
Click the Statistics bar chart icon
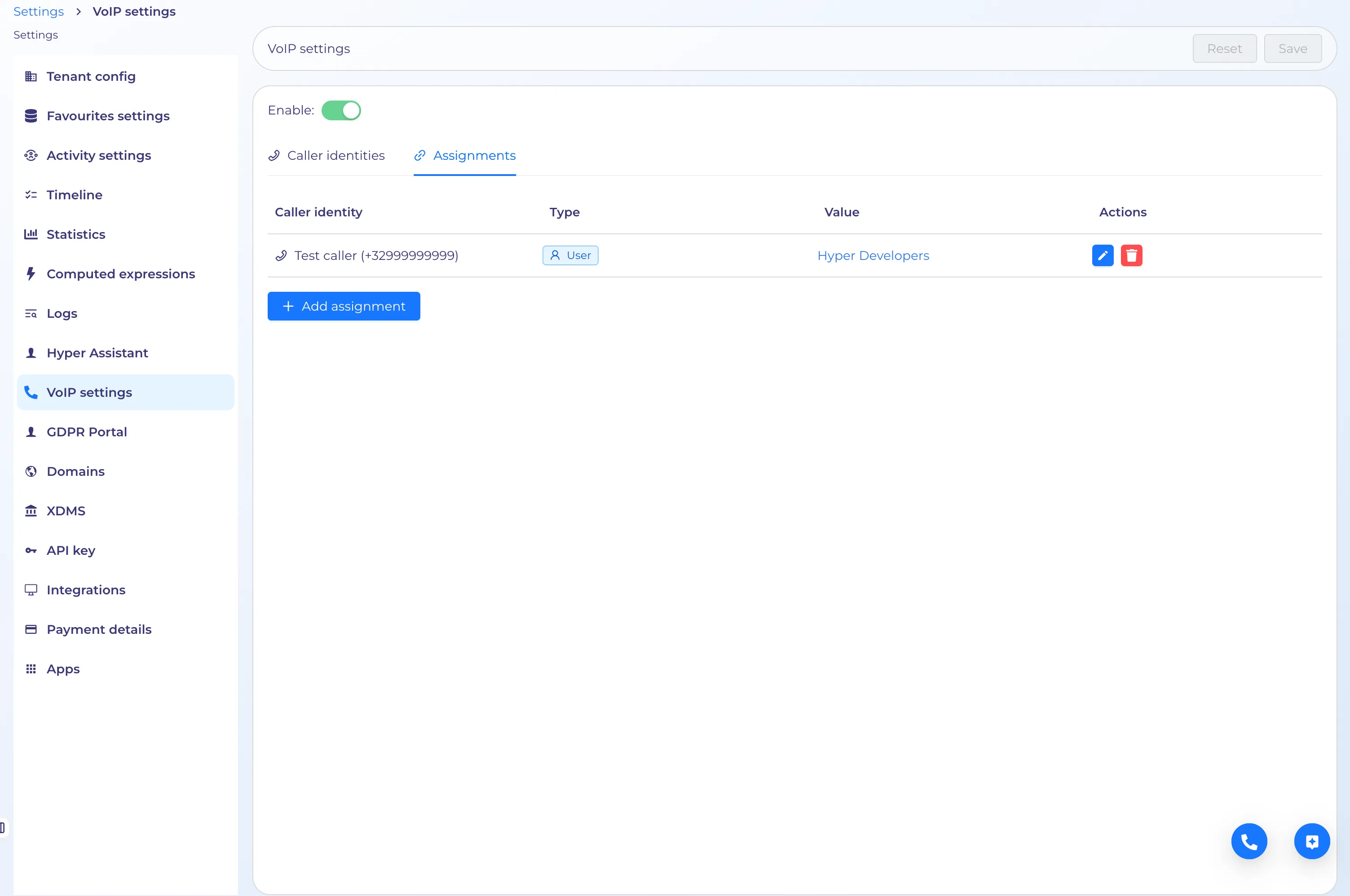click(31, 234)
